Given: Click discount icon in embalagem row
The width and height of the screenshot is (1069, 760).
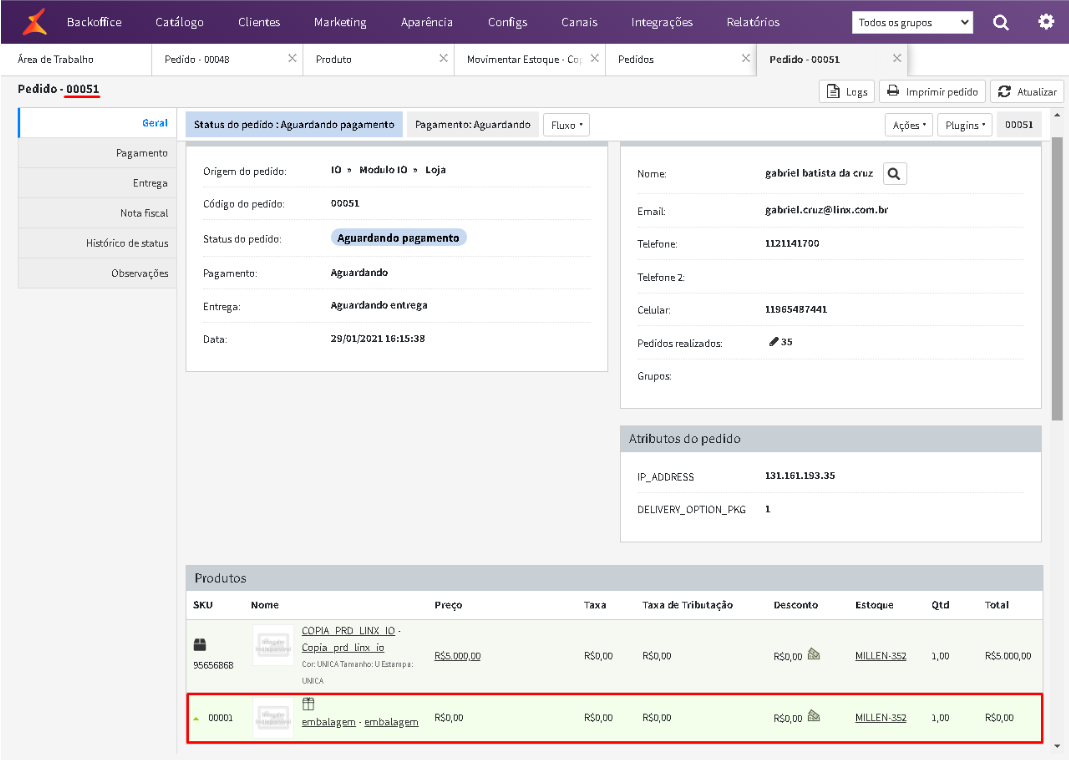Looking at the screenshot, I should (814, 717).
